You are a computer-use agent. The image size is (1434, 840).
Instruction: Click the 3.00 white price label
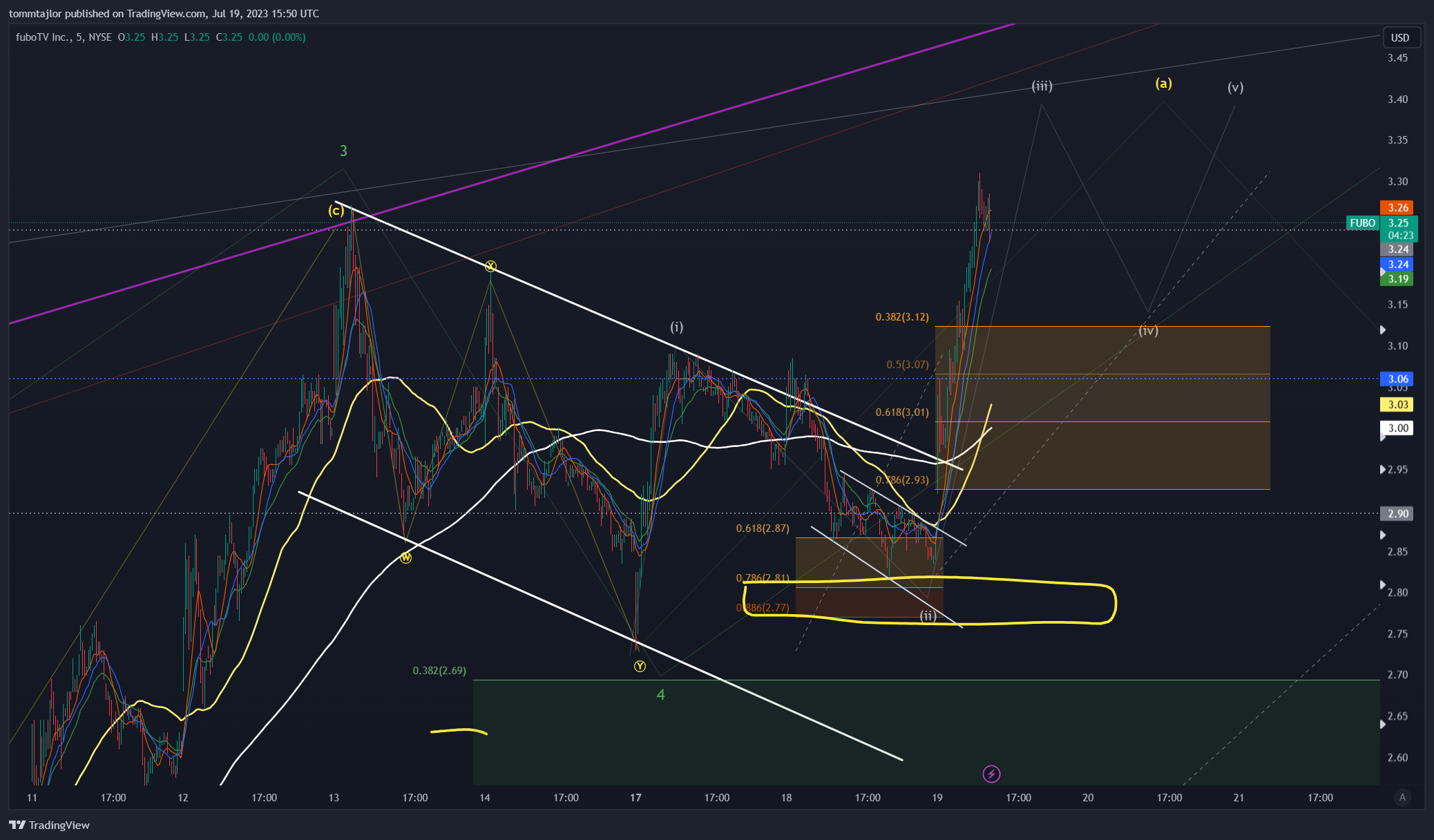click(1398, 428)
